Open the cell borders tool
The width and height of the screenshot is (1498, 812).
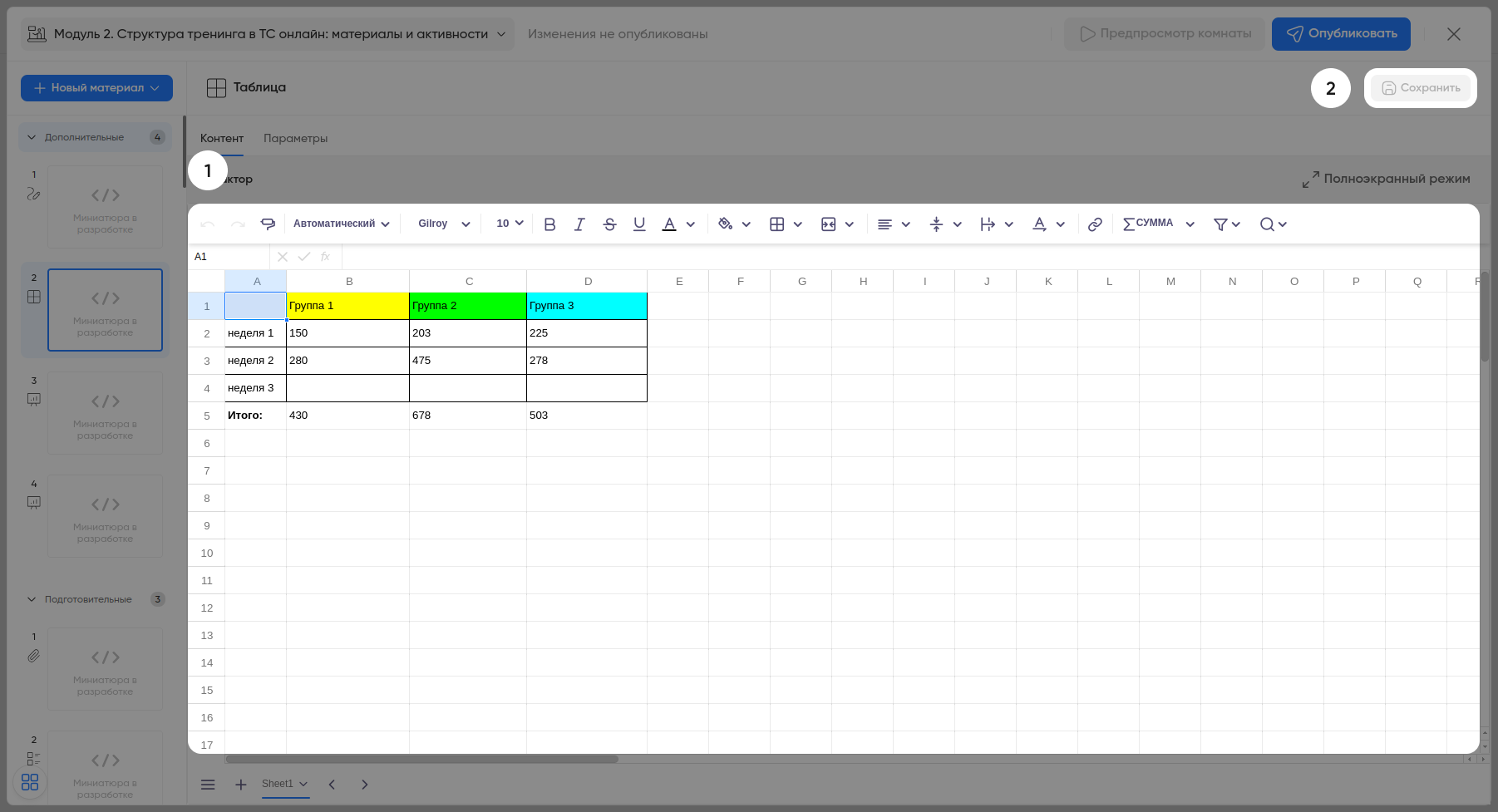[777, 224]
